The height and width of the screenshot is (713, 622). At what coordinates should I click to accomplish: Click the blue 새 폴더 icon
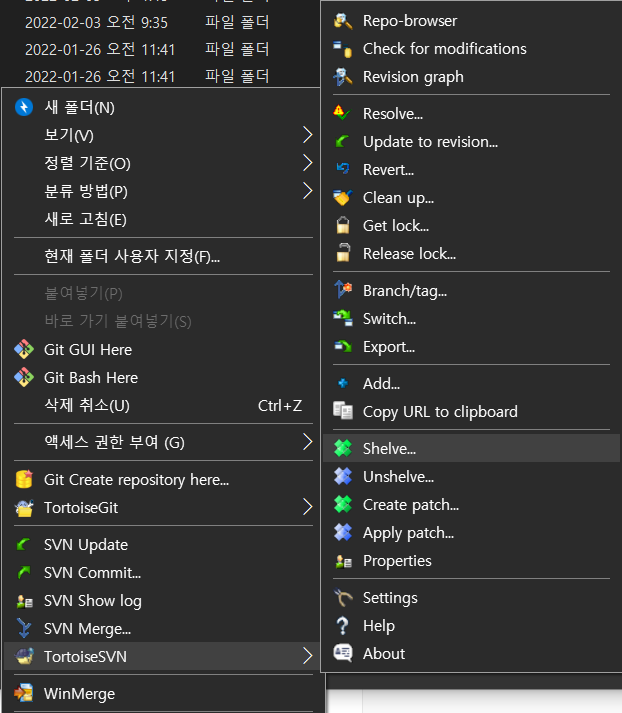[x=24, y=107]
